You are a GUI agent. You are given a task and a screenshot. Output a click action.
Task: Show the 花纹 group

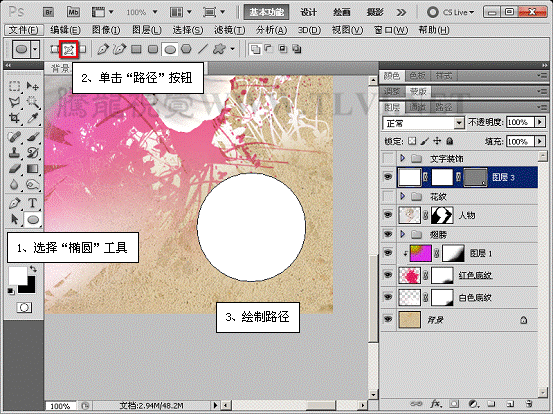388,196
